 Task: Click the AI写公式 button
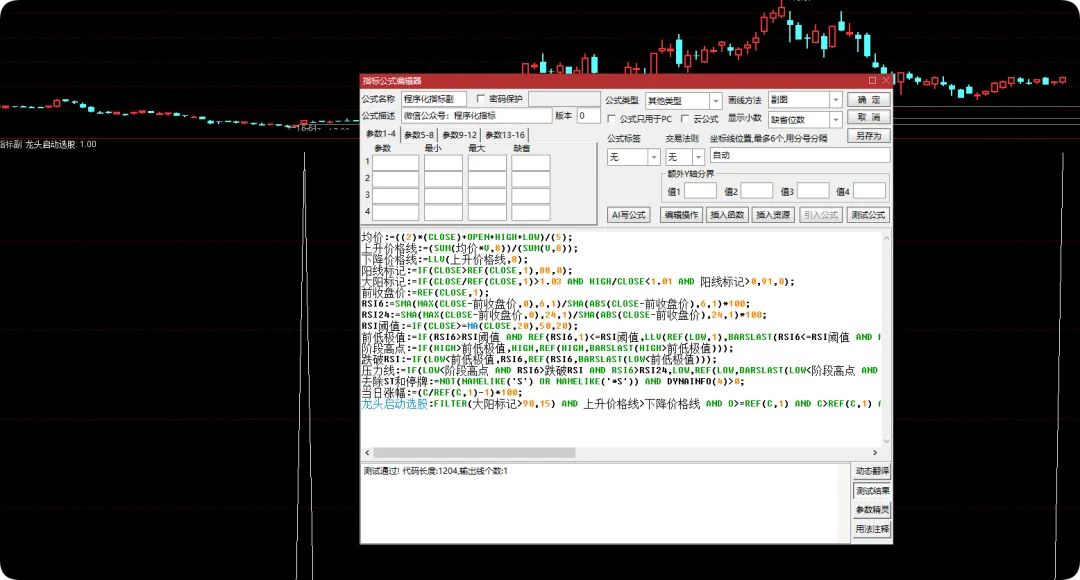628,215
